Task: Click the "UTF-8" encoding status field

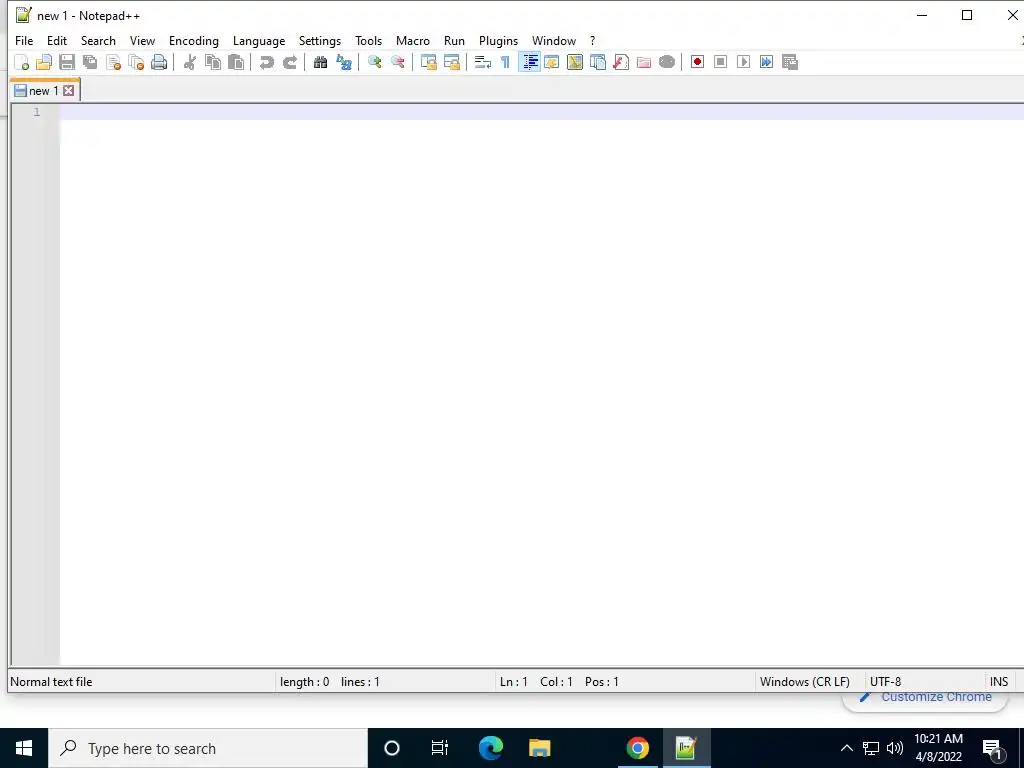Action: (x=886, y=682)
